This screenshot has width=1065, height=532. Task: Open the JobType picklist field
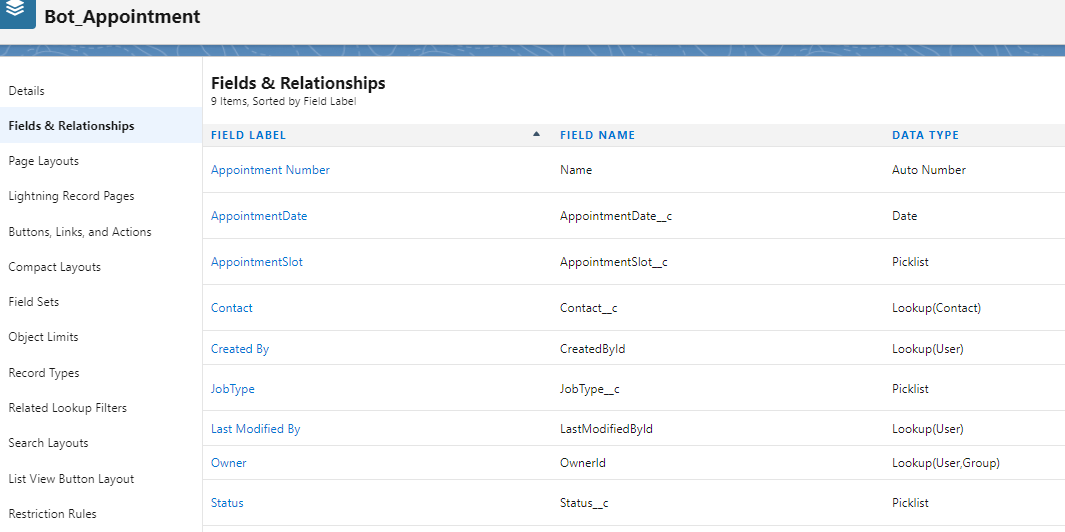pyautogui.click(x=233, y=389)
